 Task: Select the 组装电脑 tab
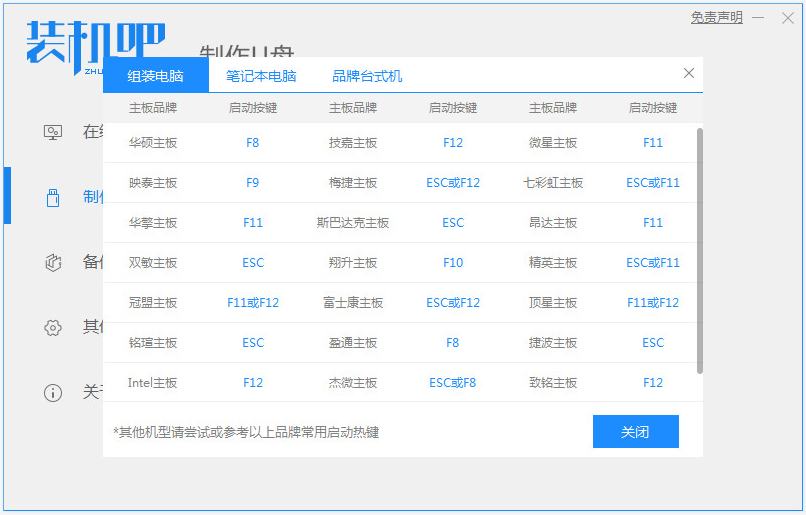click(155, 76)
